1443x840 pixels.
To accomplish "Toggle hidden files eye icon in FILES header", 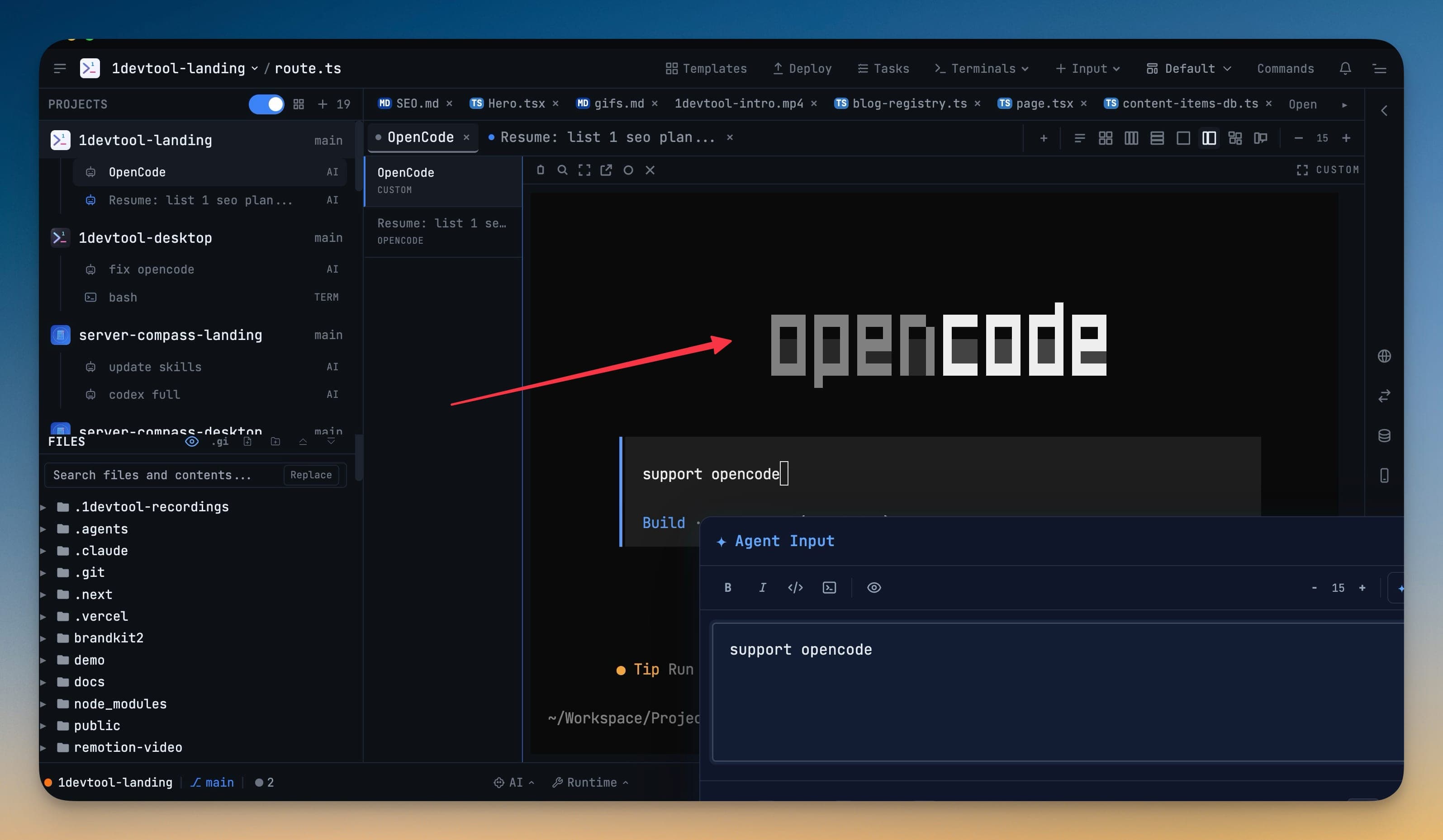I will (x=192, y=441).
